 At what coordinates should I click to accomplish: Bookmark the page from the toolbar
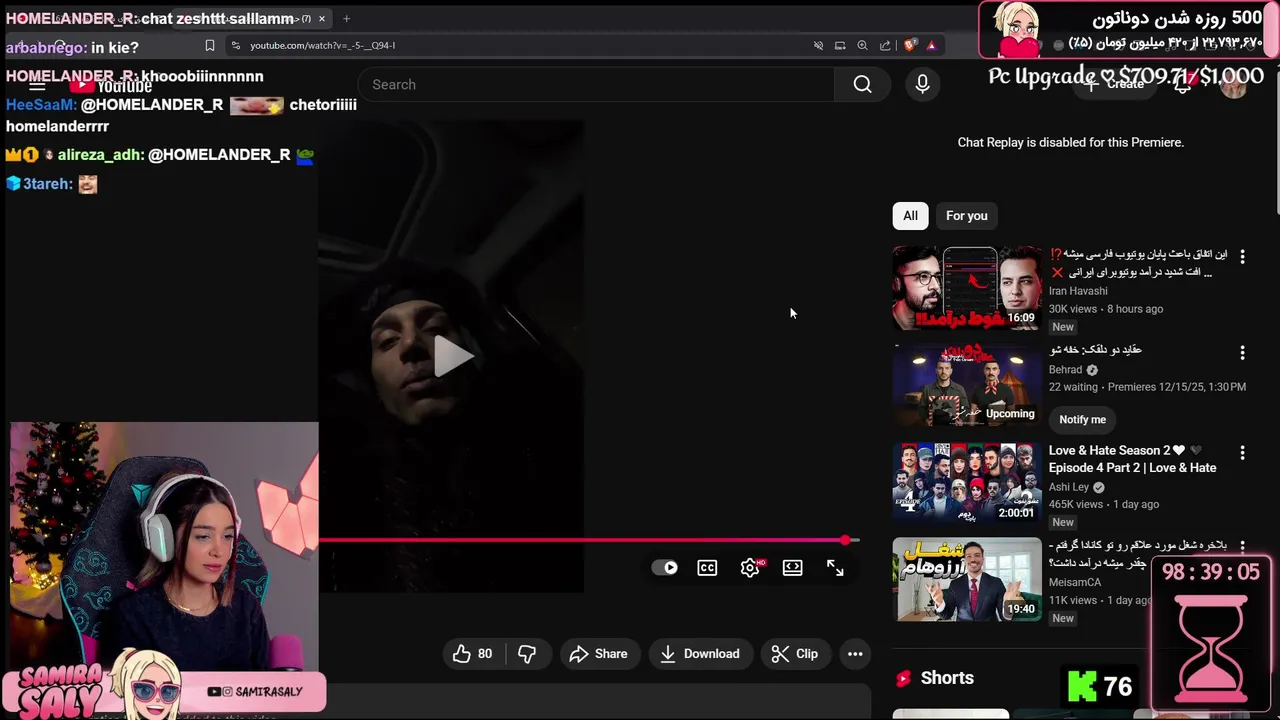(x=209, y=45)
